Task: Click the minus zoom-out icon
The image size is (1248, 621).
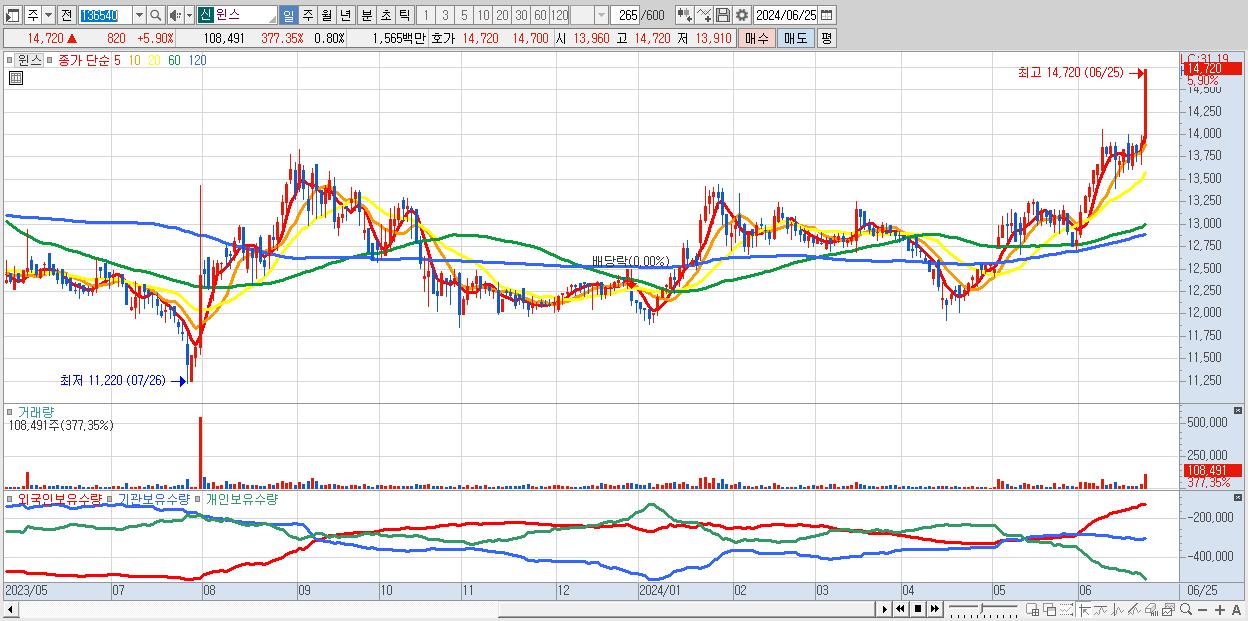Action: pyautogui.click(x=1202, y=610)
